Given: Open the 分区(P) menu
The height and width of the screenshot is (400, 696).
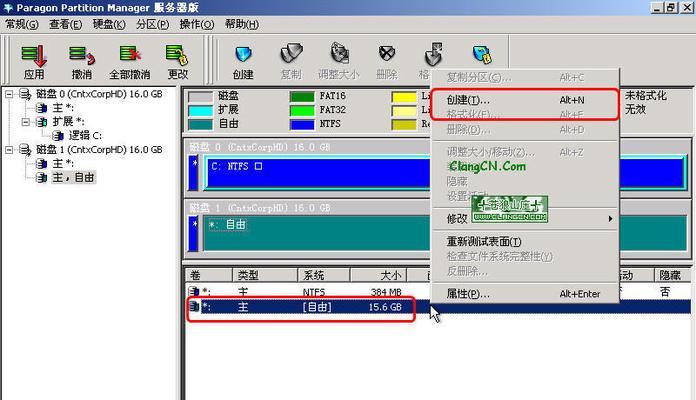Looking at the screenshot, I should [152, 24].
